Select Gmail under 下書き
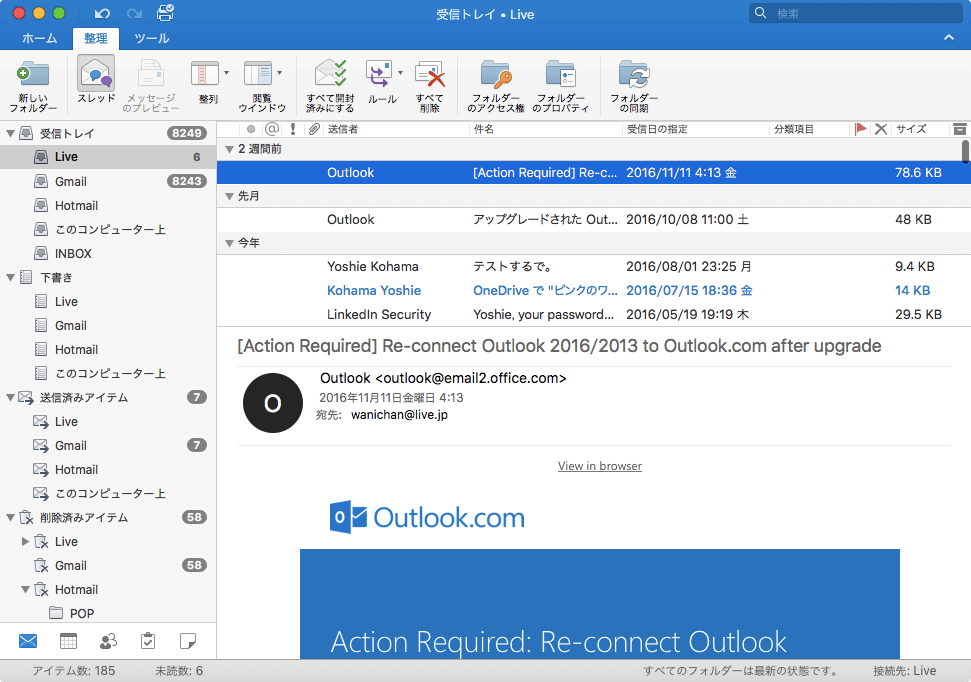The height and width of the screenshot is (682, 971). click(108, 325)
